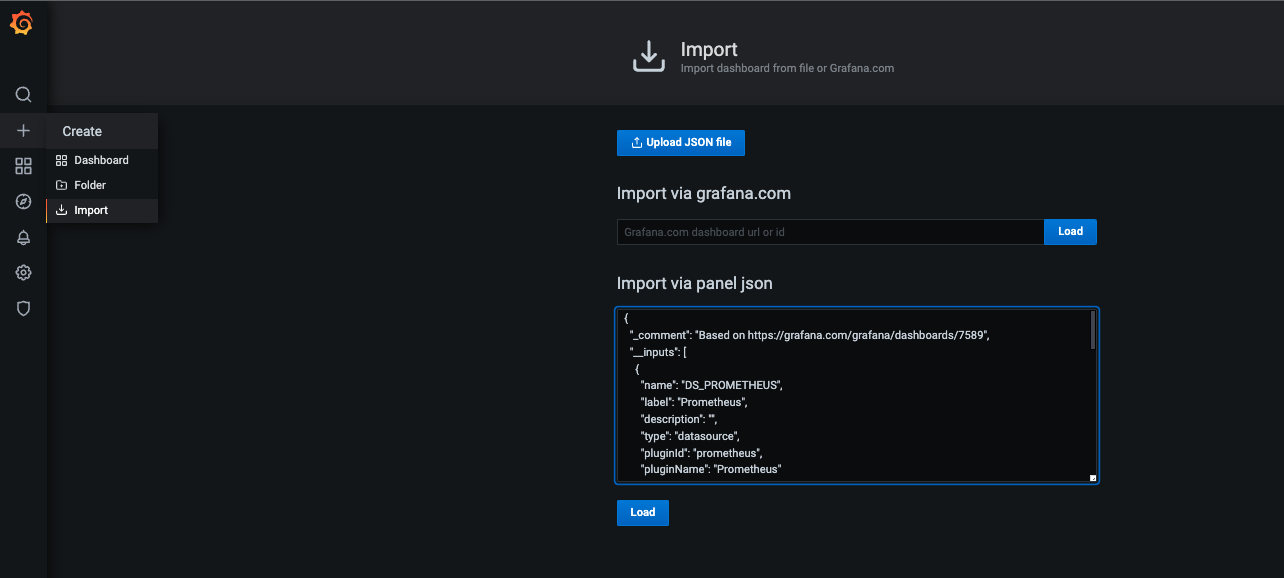Screen dimensions: 1284x578
Task: Click the json text area scrollbar
Action: coord(1093,330)
